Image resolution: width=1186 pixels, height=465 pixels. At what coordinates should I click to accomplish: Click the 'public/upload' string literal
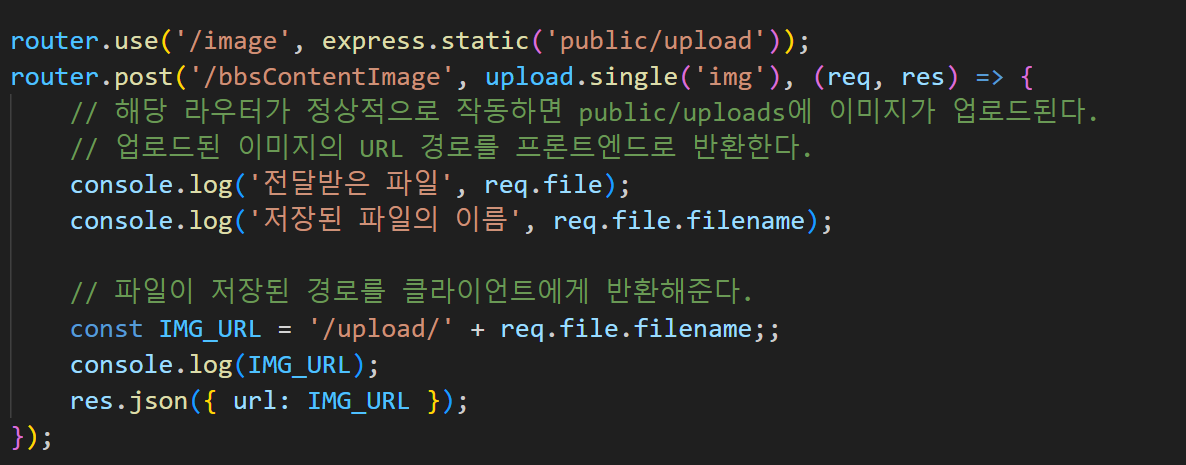click(x=659, y=41)
